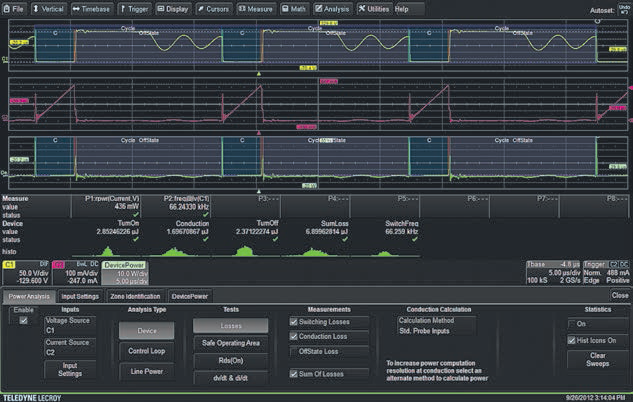633x402 pixels.
Task: Click the Conduction histogram icon
Action: pyautogui.click(x=176, y=251)
